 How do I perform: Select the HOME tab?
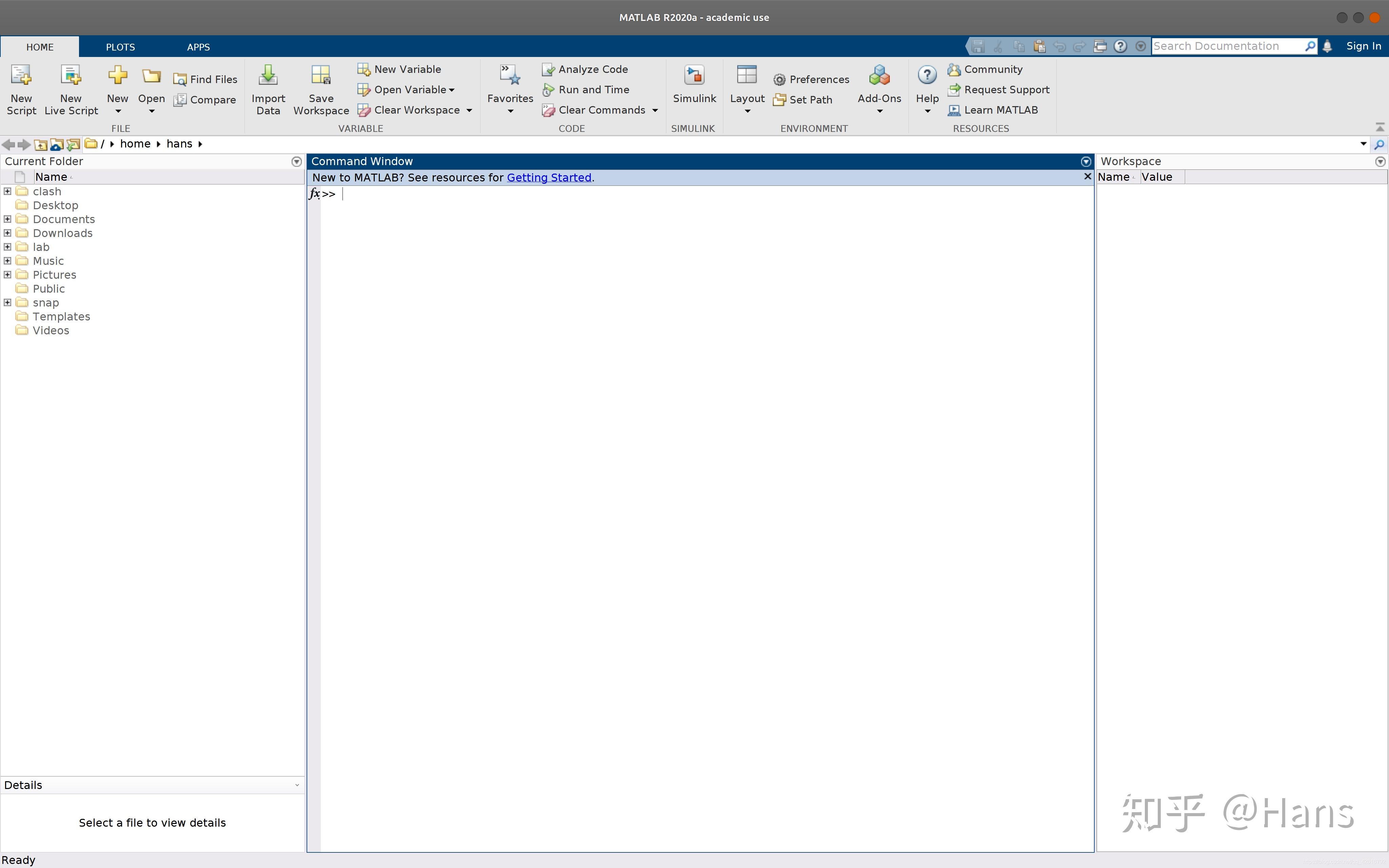40,47
